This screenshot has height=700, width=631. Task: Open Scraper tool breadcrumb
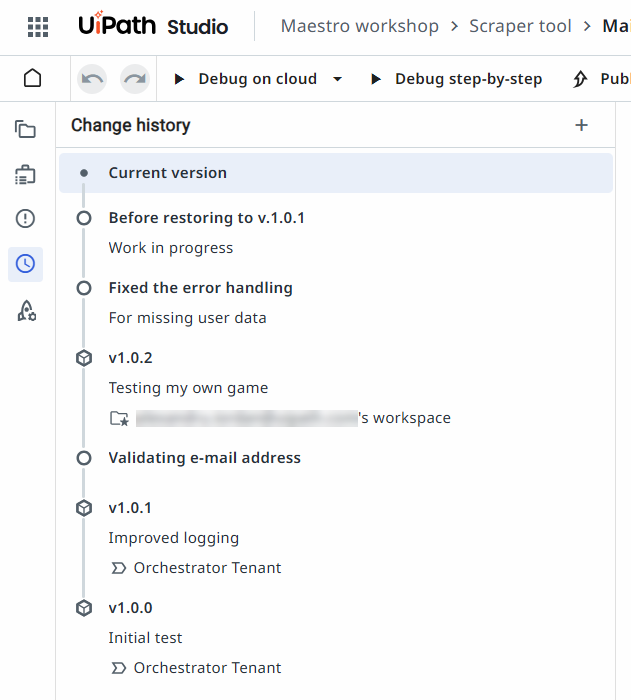pos(520,26)
